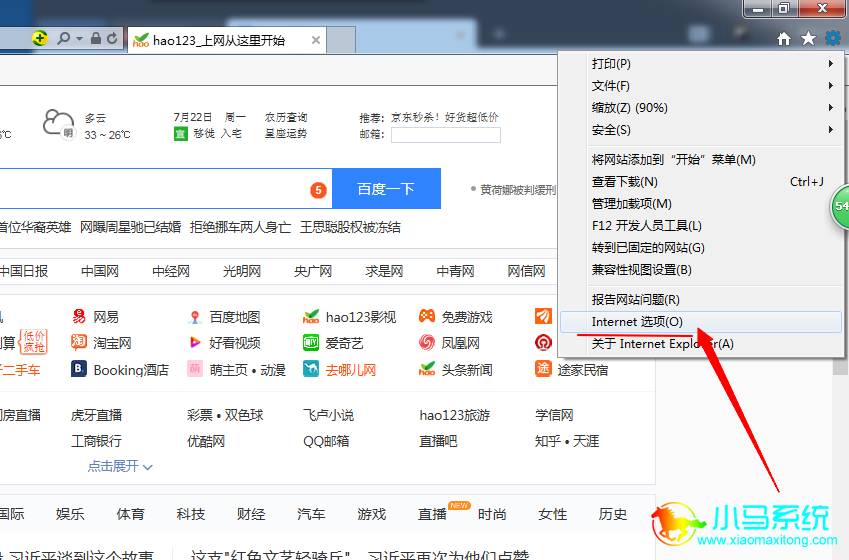Select 报告网站问题(R) menu item
Viewport: 849px width, 560px height.
point(701,299)
